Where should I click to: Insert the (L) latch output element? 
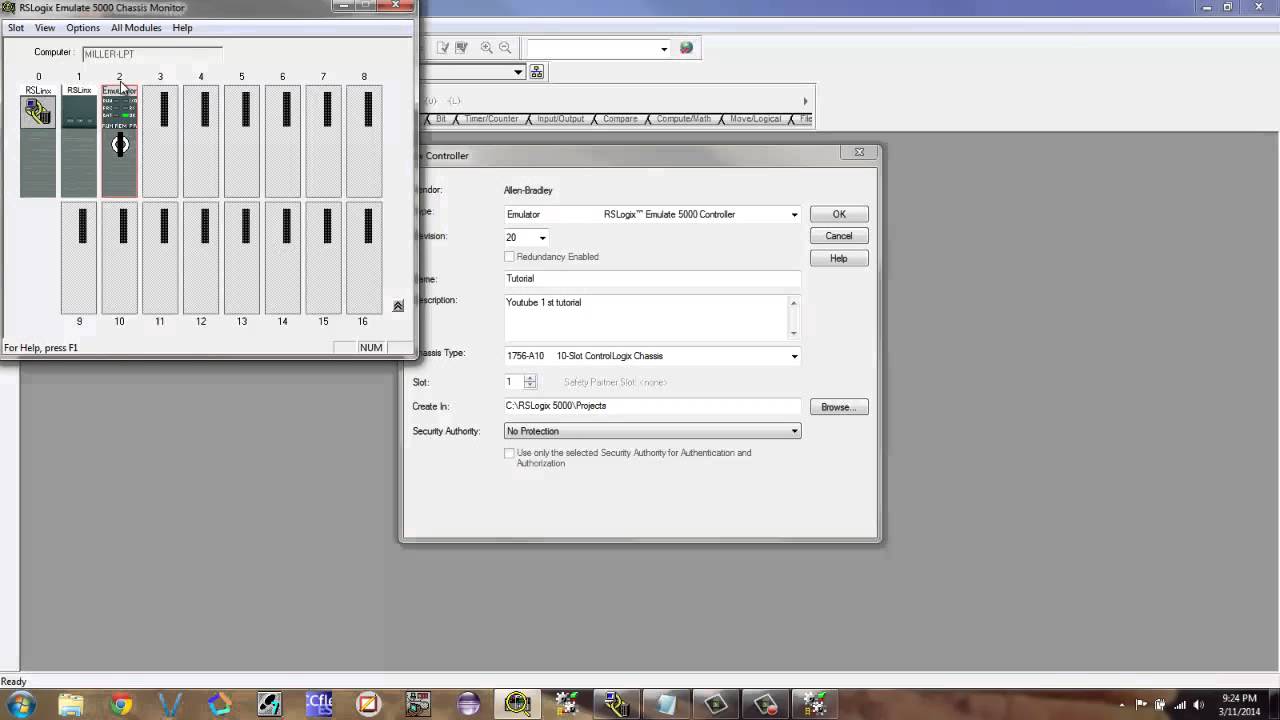click(x=454, y=100)
